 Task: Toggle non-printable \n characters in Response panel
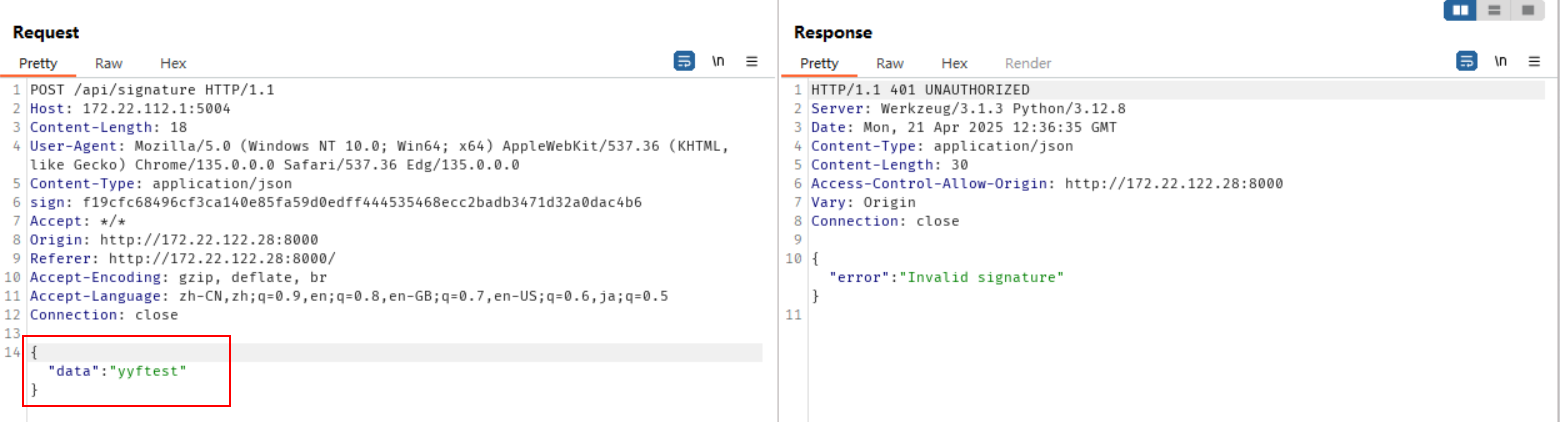tap(1500, 62)
